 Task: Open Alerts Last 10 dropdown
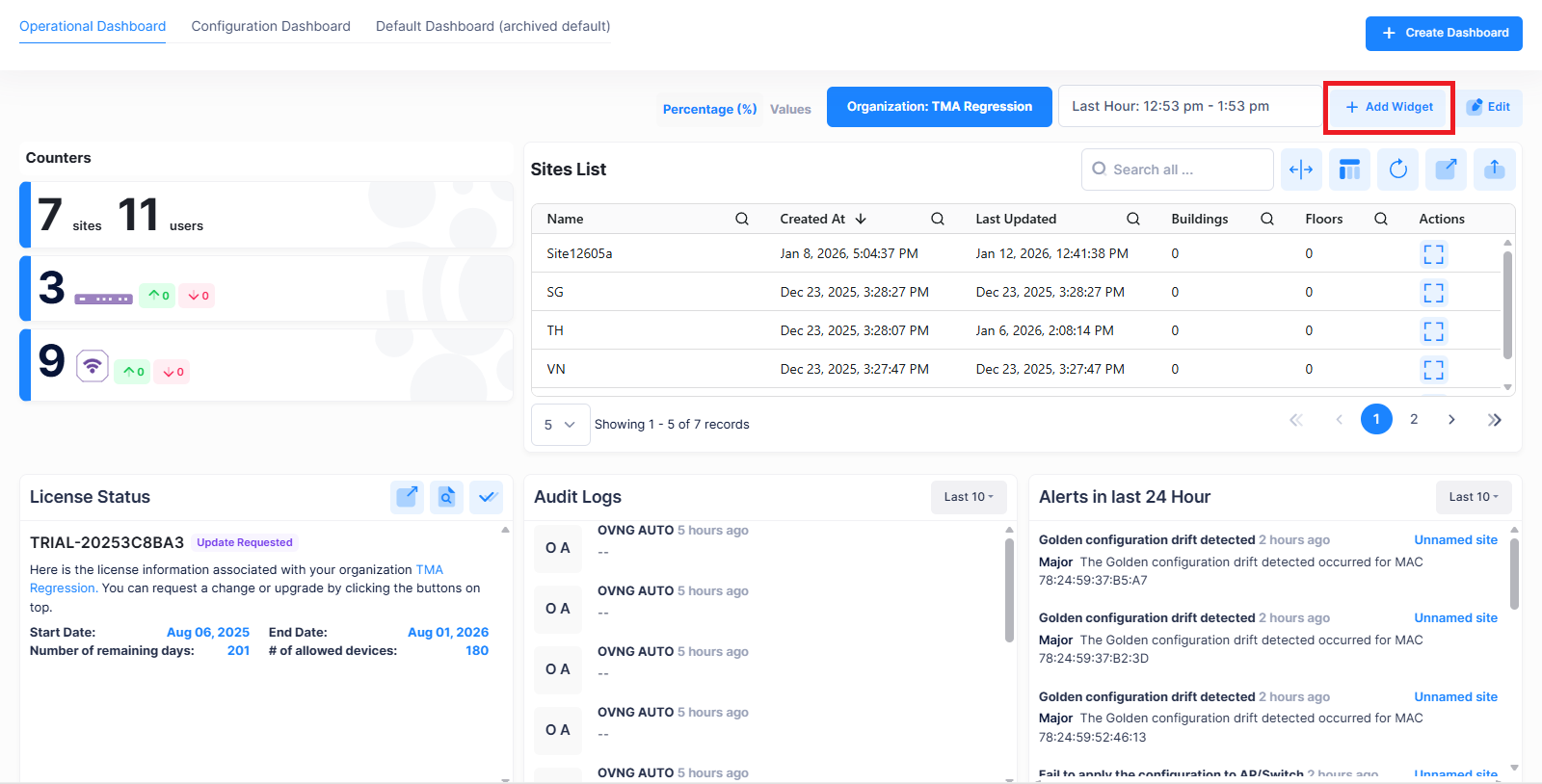click(1473, 497)
